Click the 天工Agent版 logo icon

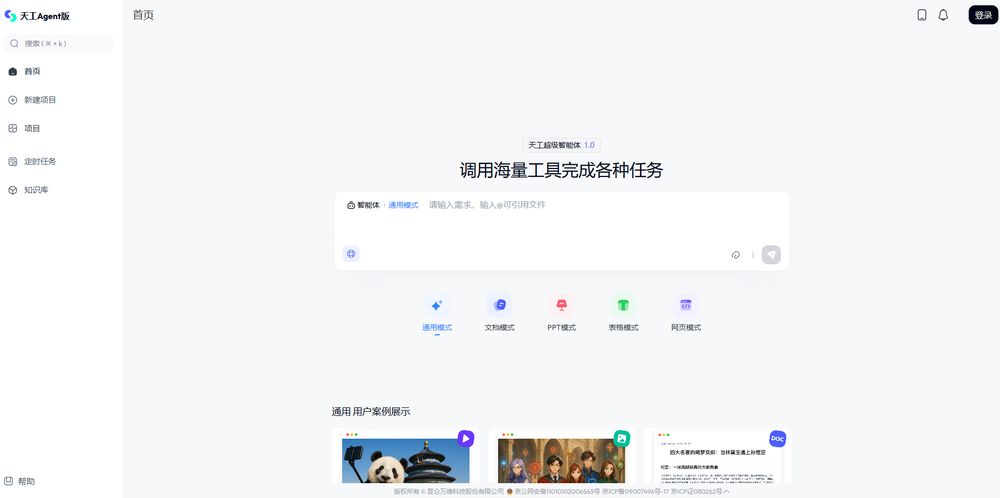(10, 16)
